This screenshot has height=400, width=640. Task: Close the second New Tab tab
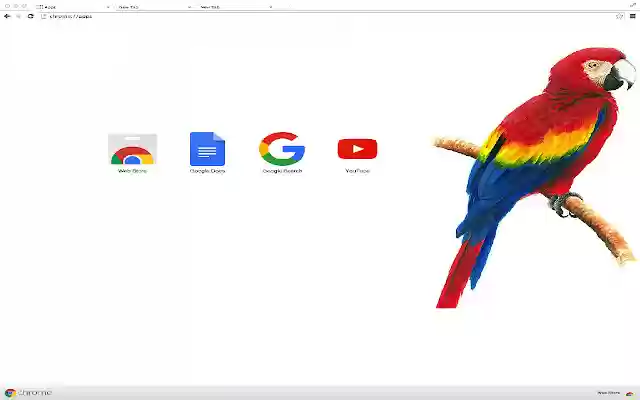click(271, 7)
